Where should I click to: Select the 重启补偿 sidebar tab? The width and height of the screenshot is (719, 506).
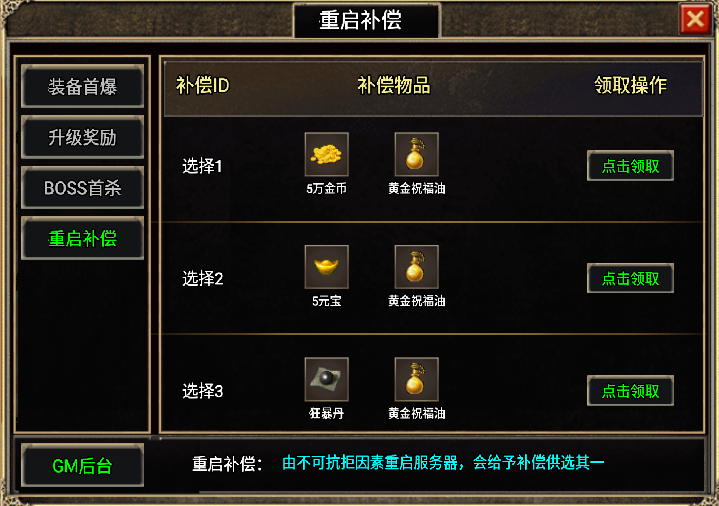tap(83, 238)
